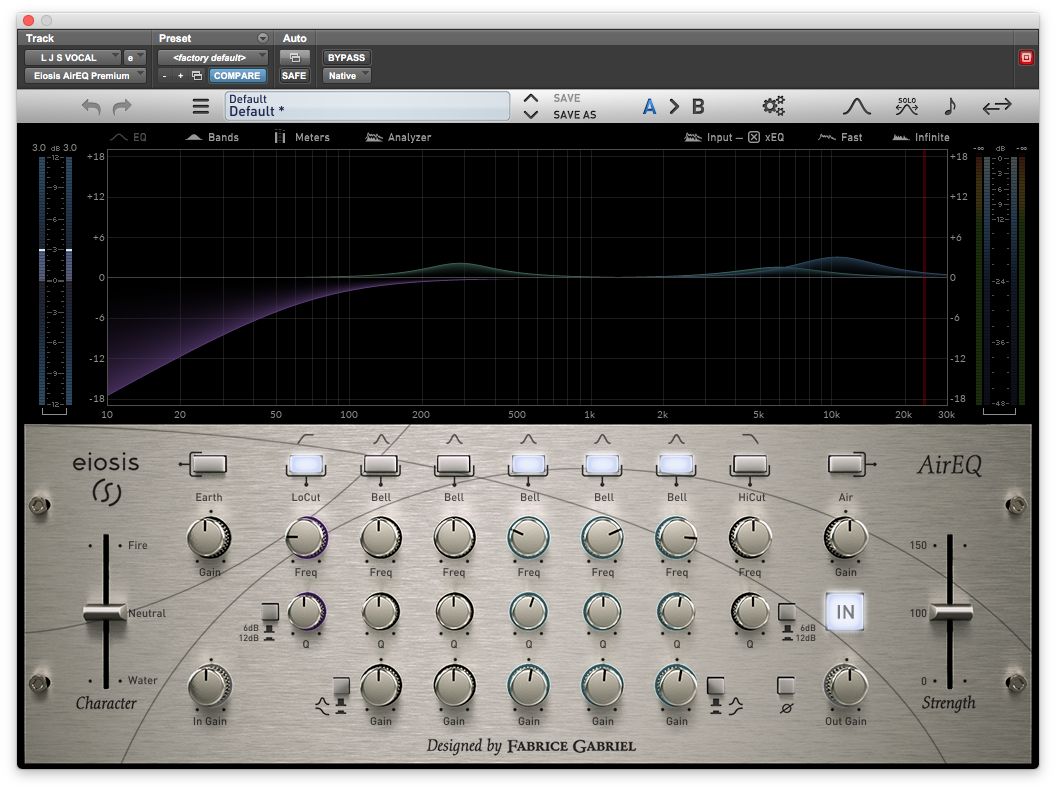This screenshot has height=790, width=1056.
Task: Toggle the HiCut band switch
Action: (750, 464)
